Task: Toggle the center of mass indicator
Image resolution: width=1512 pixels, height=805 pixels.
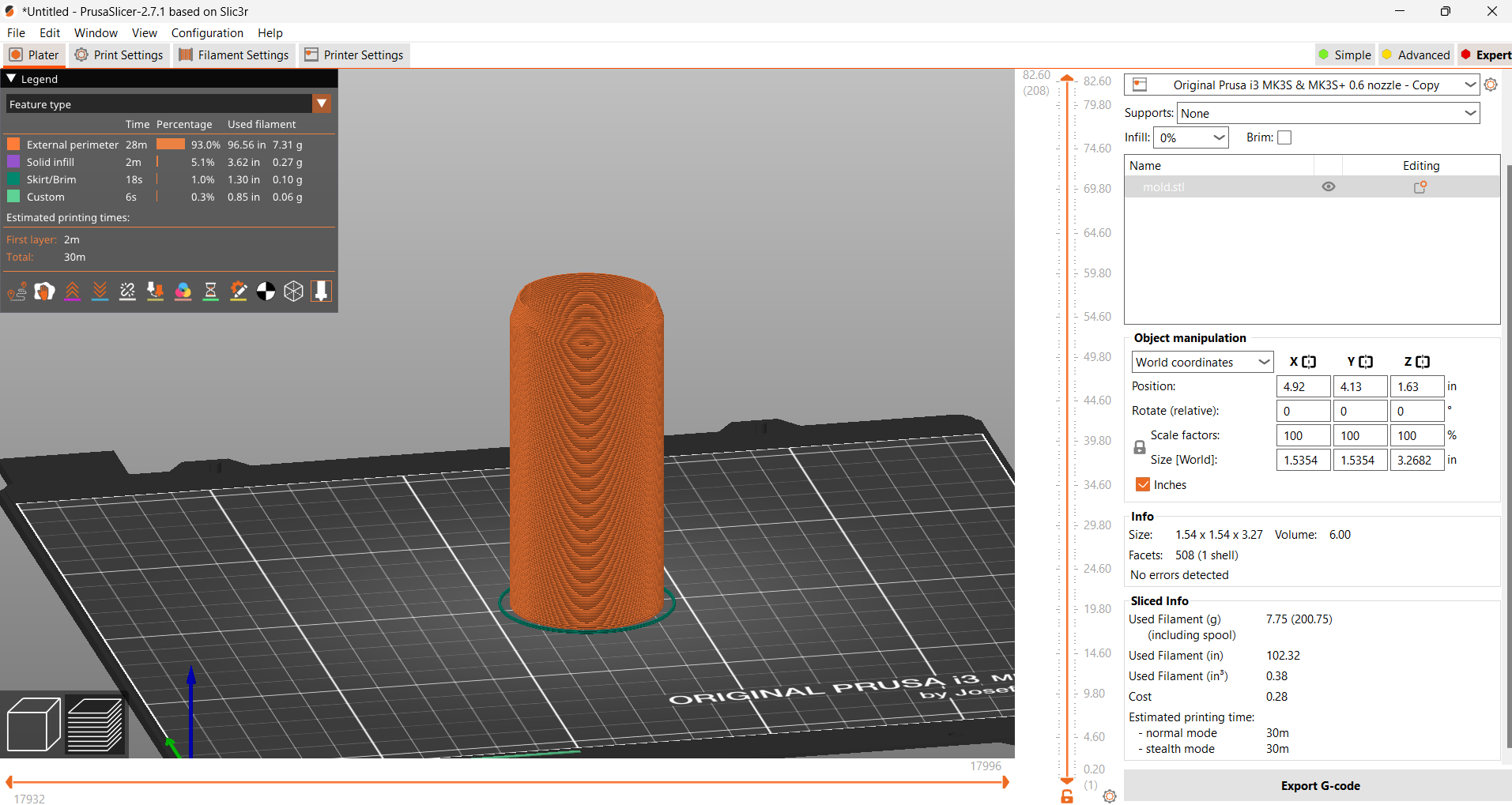Action: point(266,291)
